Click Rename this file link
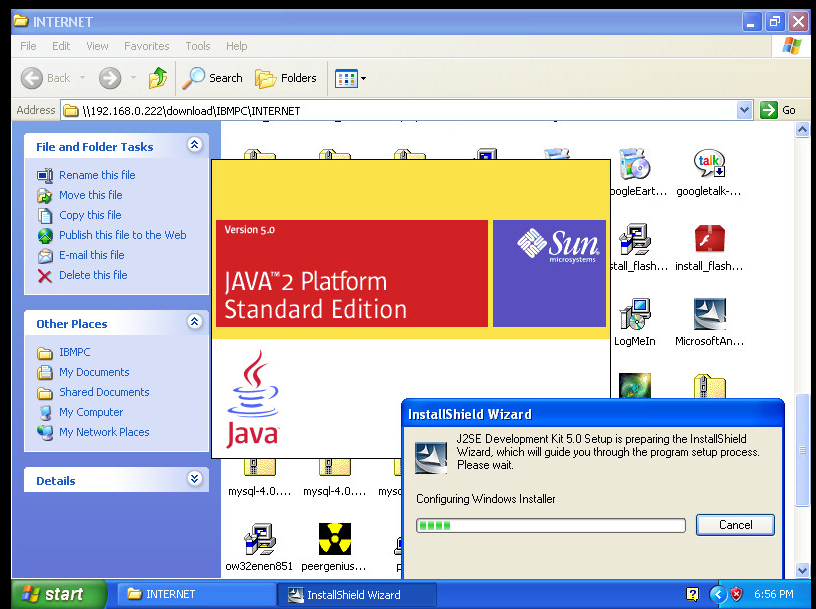816x609 pixels. click(96, 175)
